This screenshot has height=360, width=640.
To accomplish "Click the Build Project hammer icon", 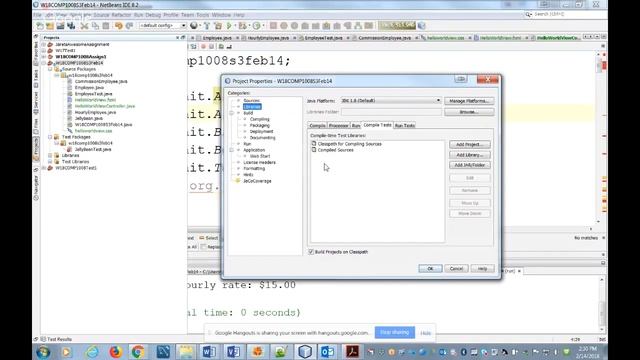I will click(207, 26).
